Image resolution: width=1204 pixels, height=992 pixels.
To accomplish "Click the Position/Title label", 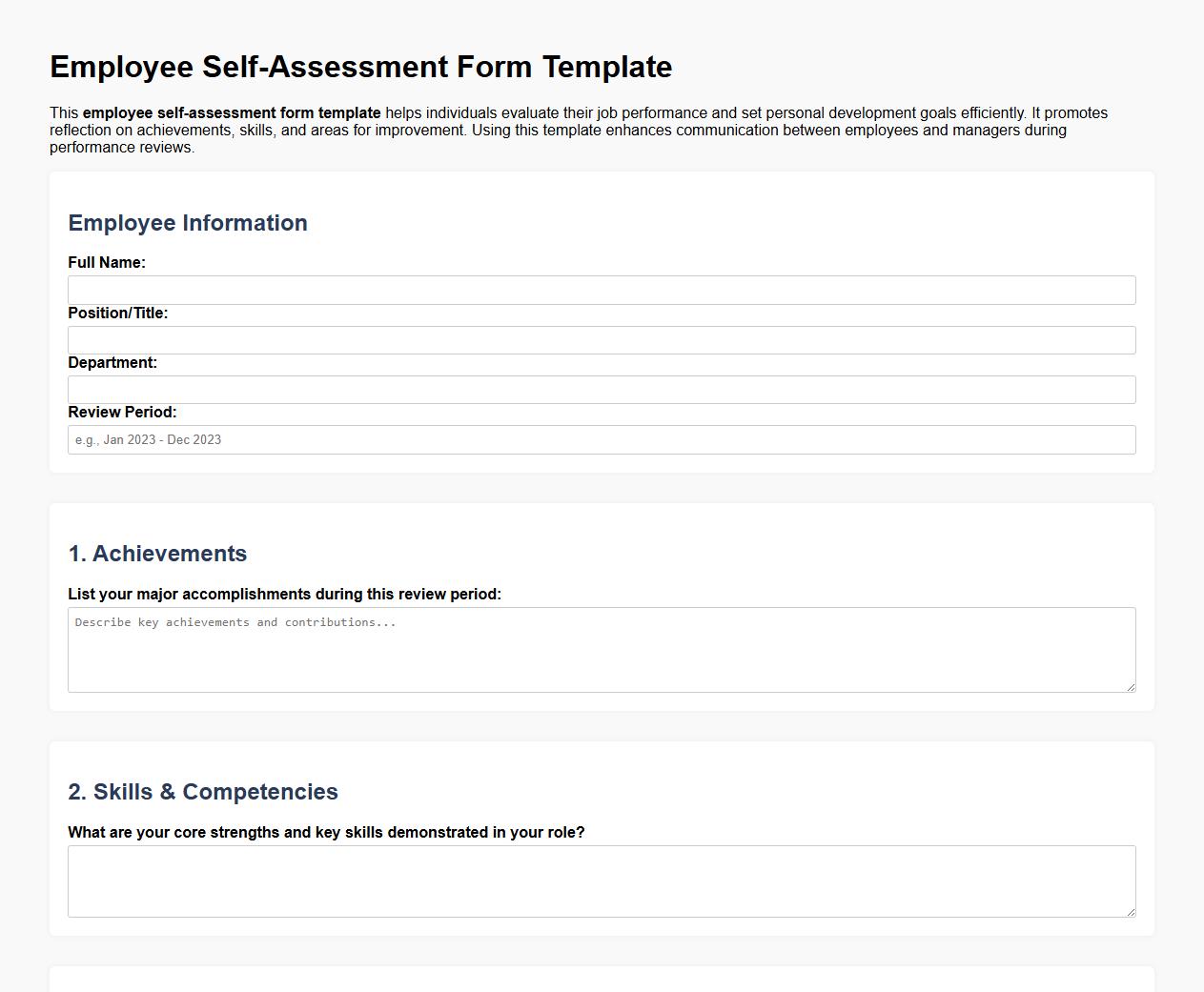I will tap(117, 313).
